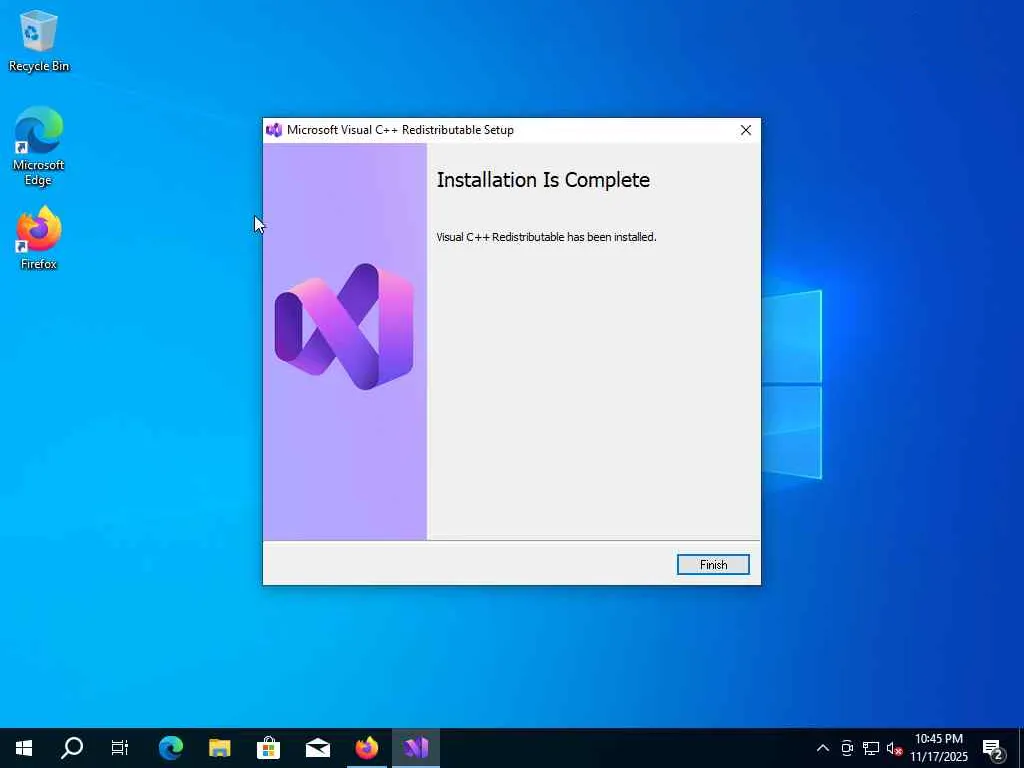
Task: Show hidden system tray icons
Action: (x=823, y=748)
